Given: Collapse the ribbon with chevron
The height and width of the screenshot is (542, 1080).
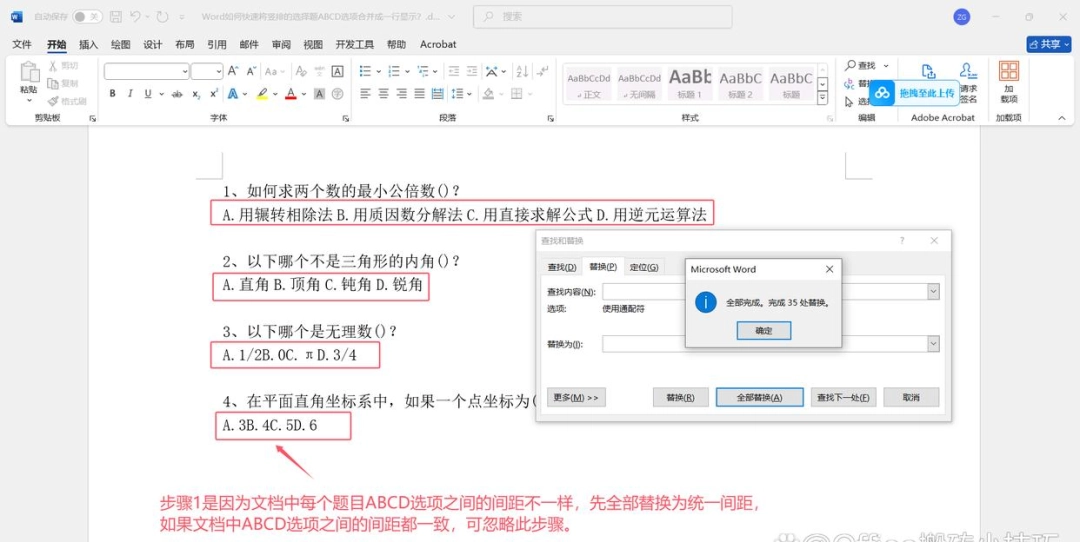Looking at the screenshot, I should (x=1061, y=118).
